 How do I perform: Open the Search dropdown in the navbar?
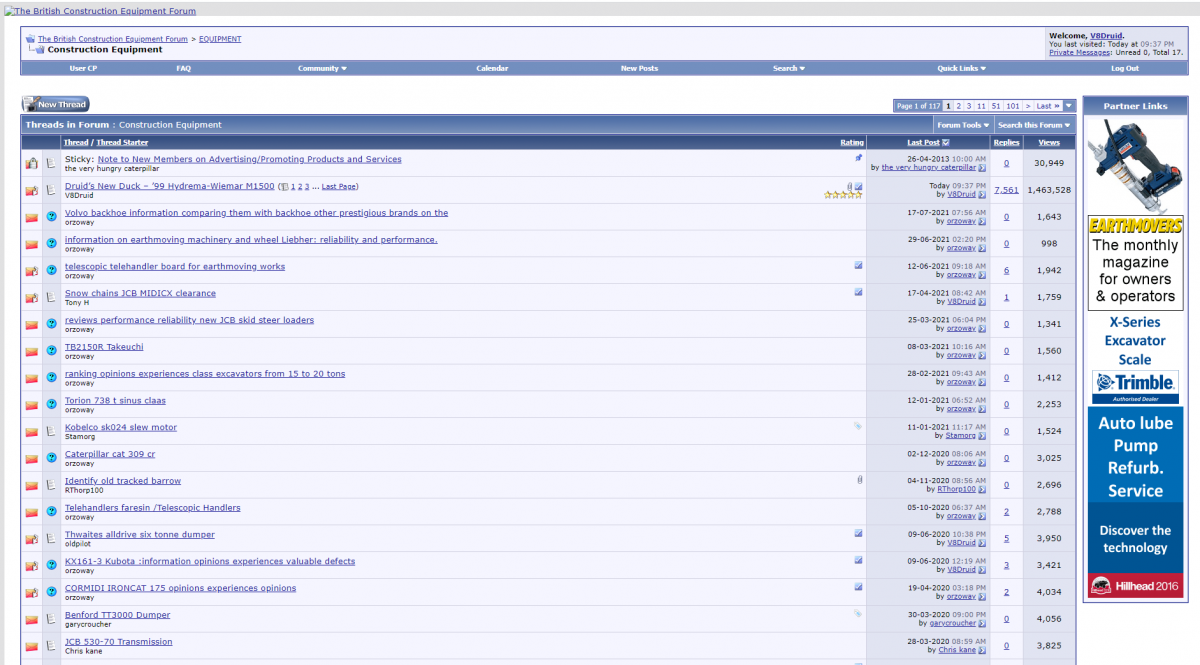[789, 68]
